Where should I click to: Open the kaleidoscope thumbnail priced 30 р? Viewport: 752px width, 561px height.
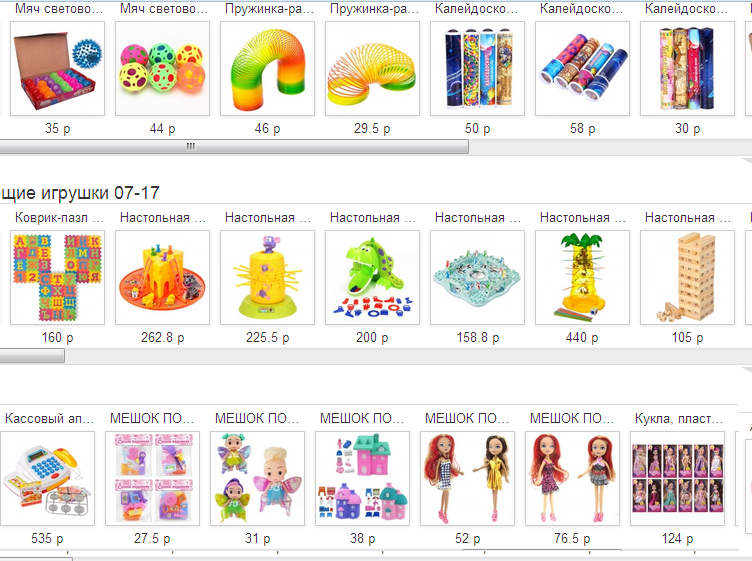[x=688, y=69]
